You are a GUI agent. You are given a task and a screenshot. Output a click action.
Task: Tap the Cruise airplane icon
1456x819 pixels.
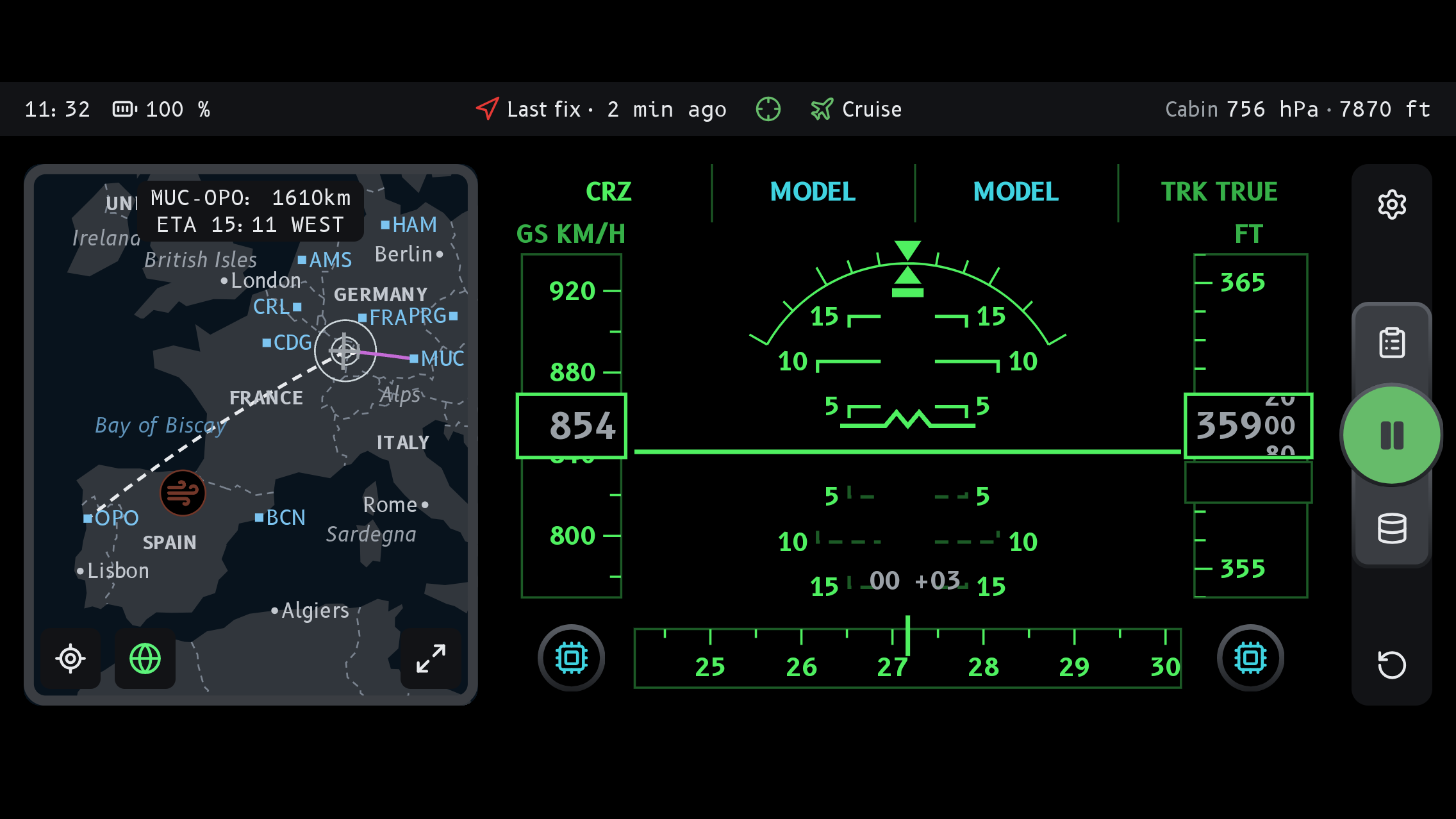(x=822, y=109)
